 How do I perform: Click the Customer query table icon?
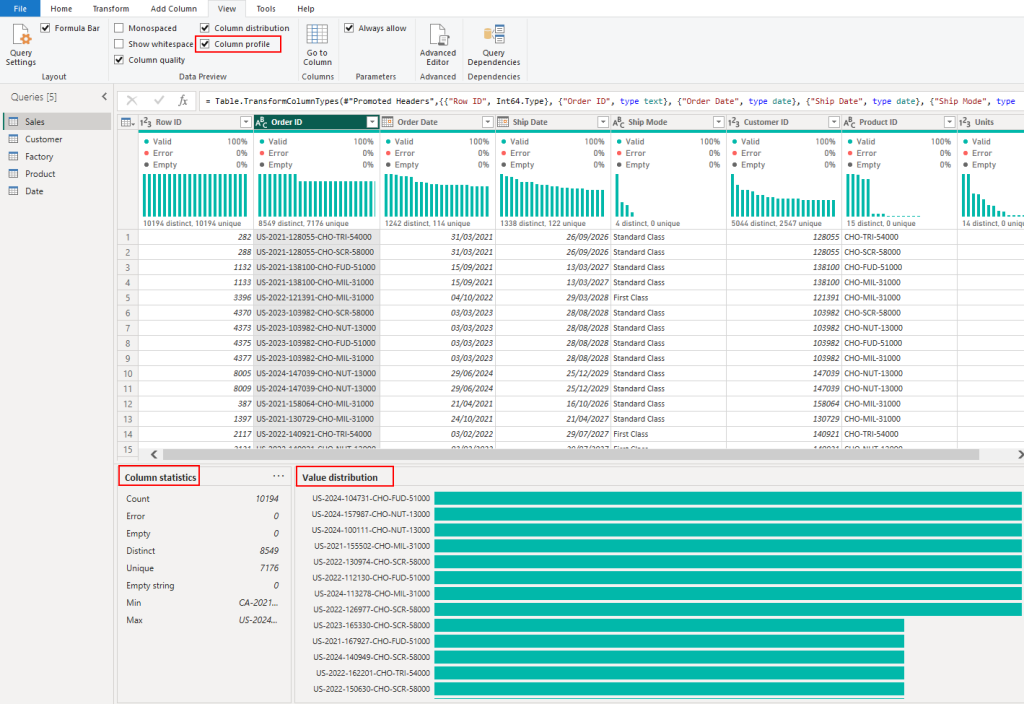(13, 139)
